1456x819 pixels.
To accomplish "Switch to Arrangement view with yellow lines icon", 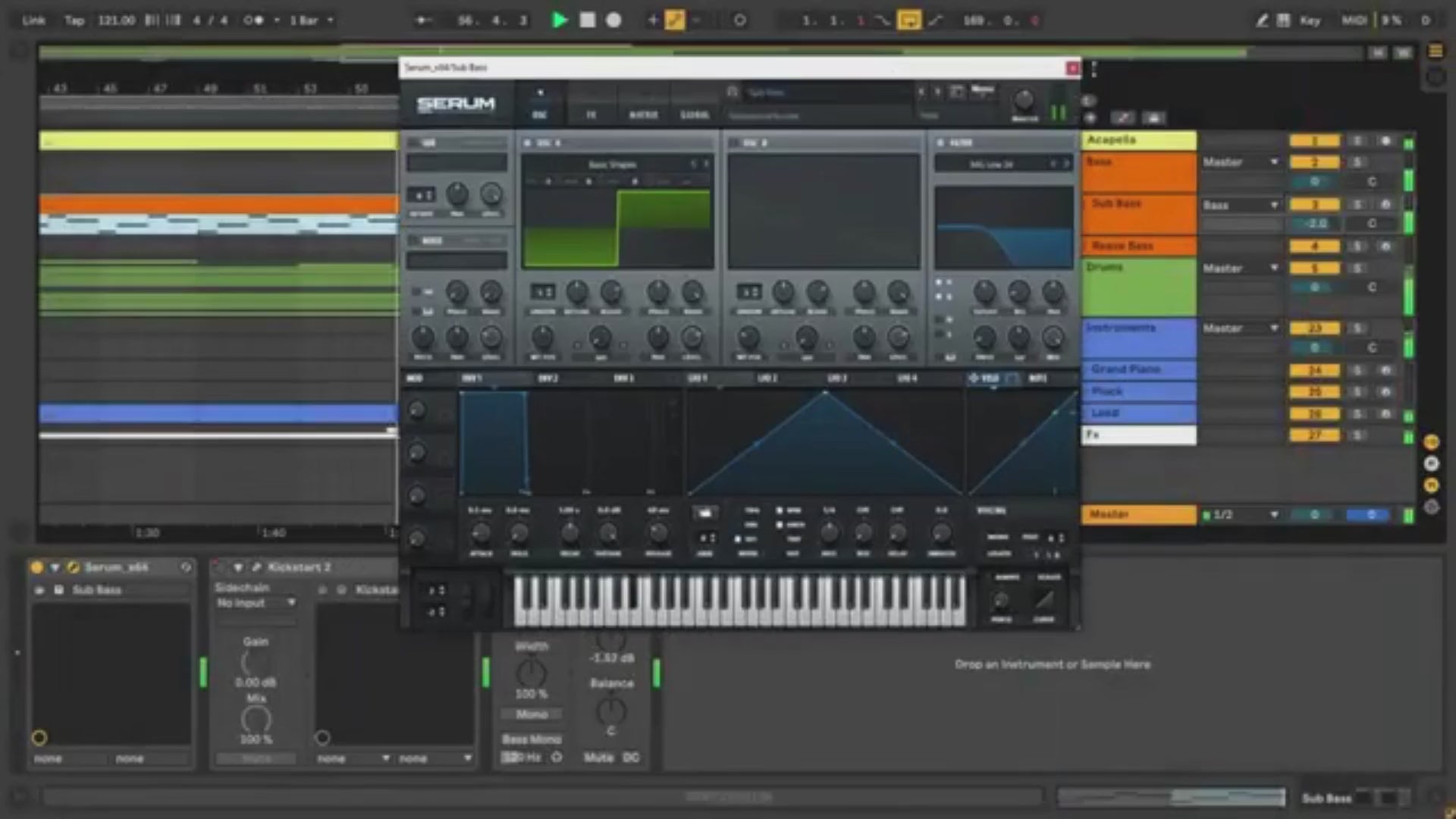I will click(1436, 51).
